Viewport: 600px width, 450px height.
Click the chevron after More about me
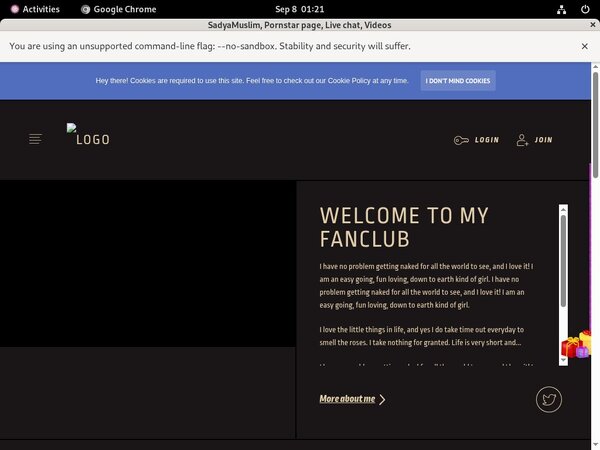(x=382, y=399)
